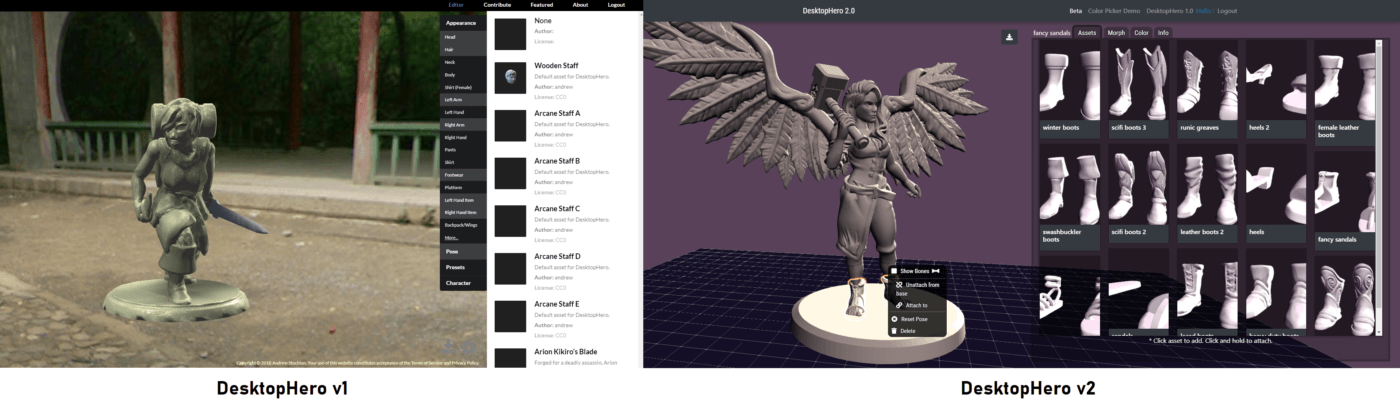Select the Skirt category in v1

tap(463, 162)
